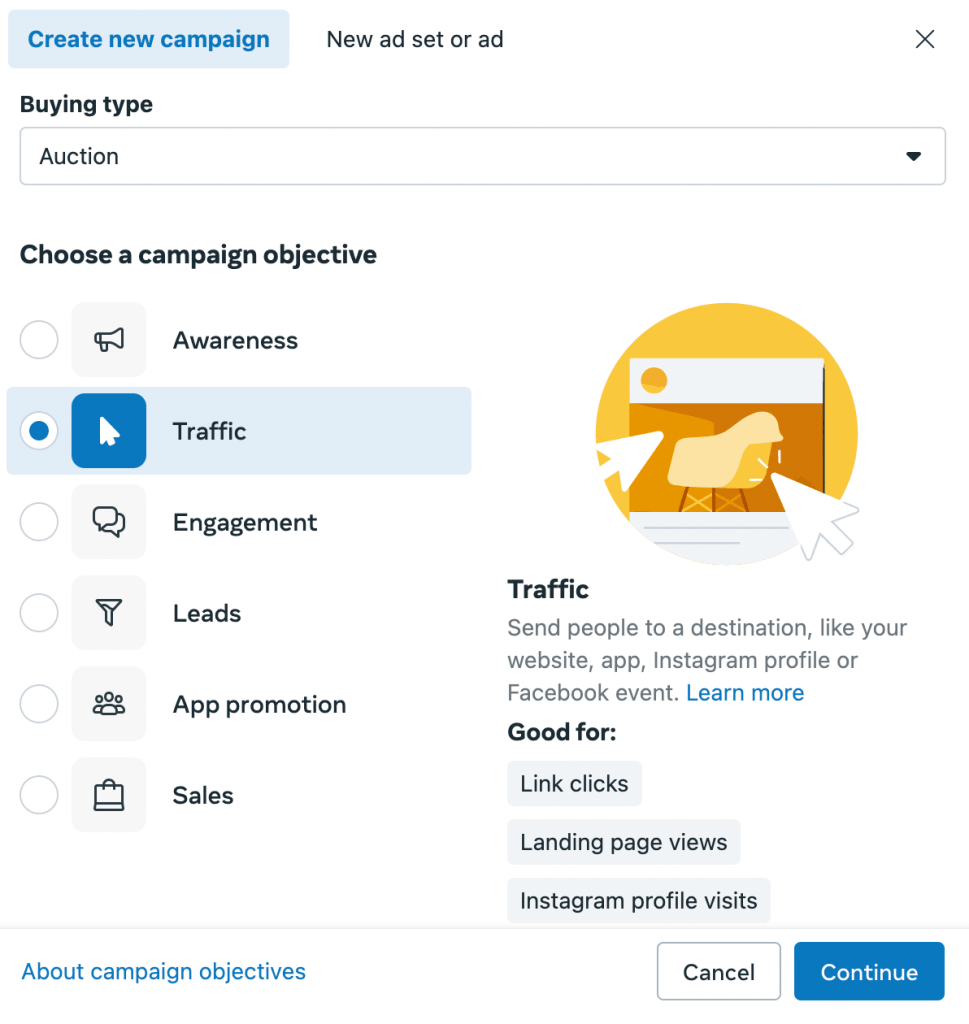Choose the Leads objective radio button

click(39, 613)
